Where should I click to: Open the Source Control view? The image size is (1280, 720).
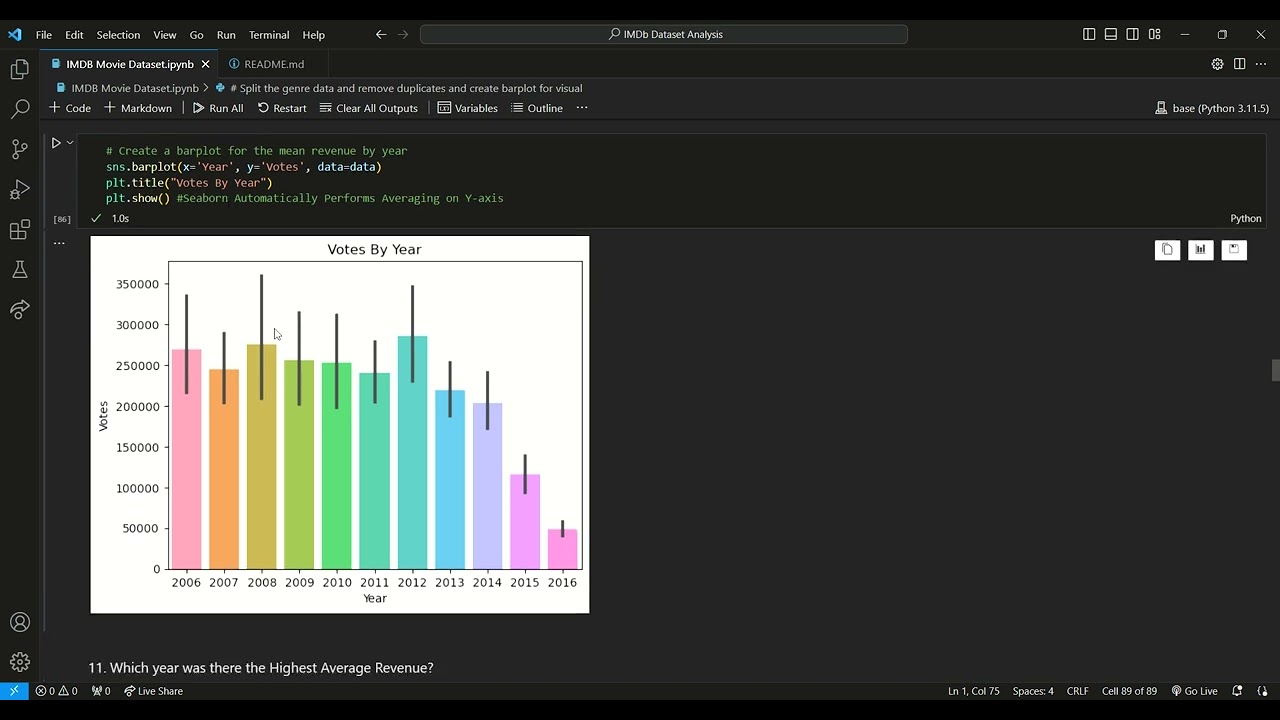click(20, 150)
